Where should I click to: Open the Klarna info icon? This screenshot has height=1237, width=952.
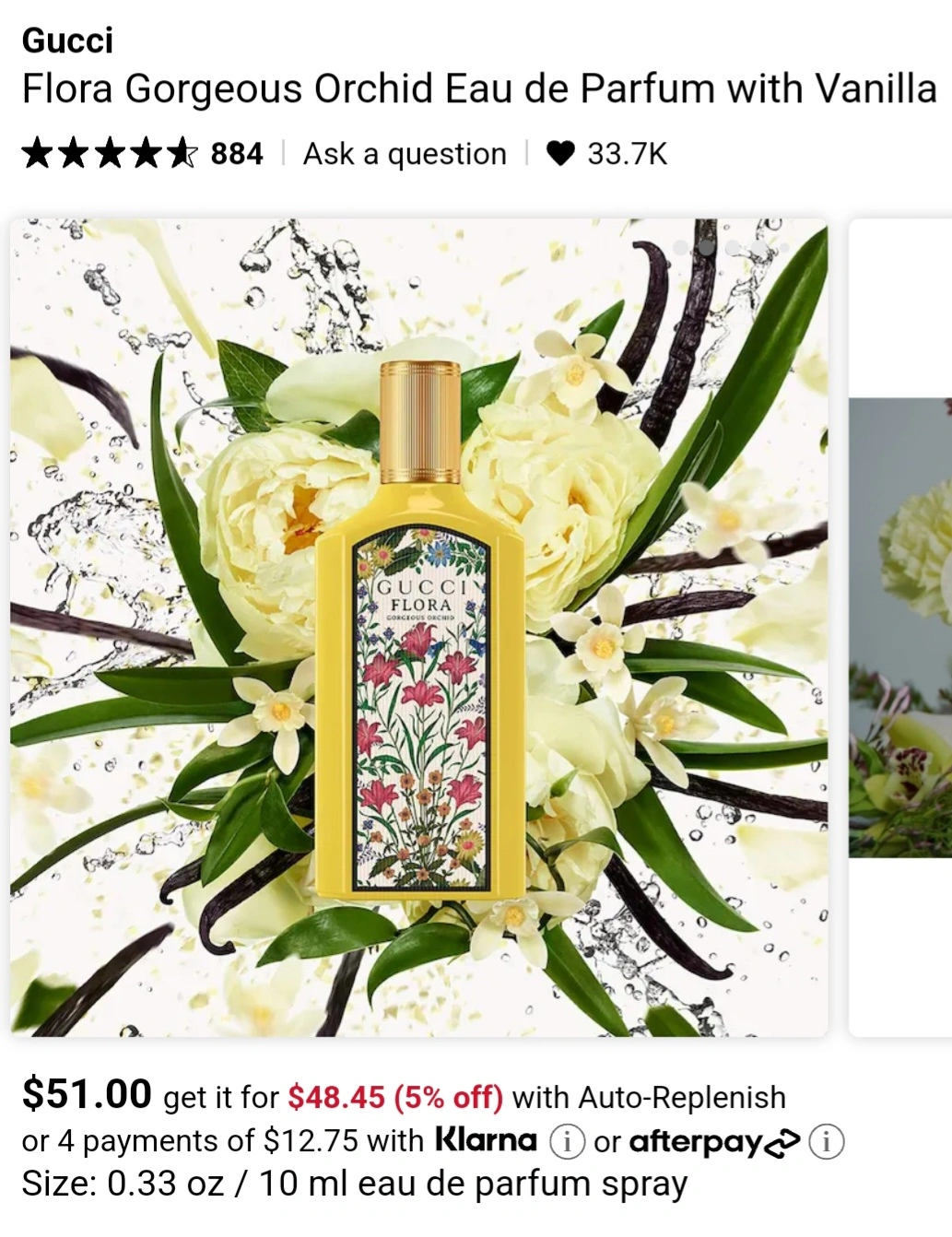567,1143
